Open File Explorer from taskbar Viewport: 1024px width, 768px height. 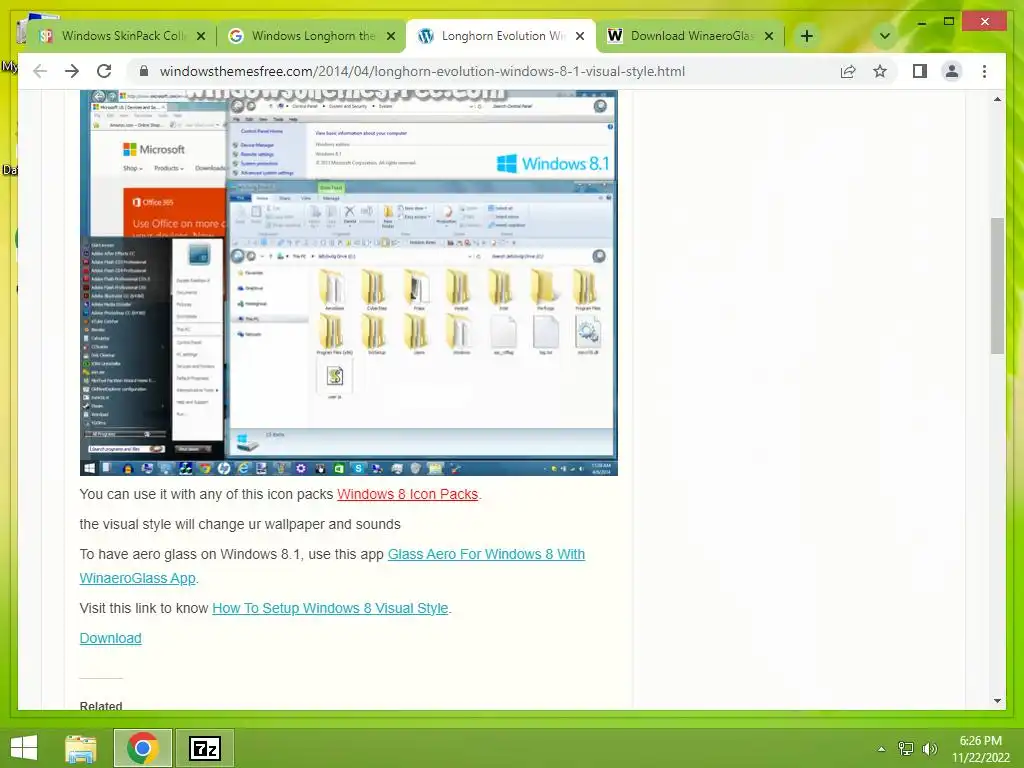[81, 748]
